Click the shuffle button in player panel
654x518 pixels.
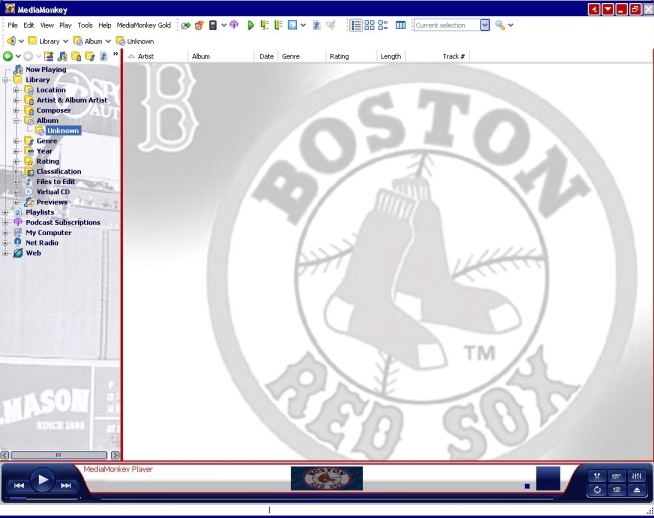click(597, 476)
